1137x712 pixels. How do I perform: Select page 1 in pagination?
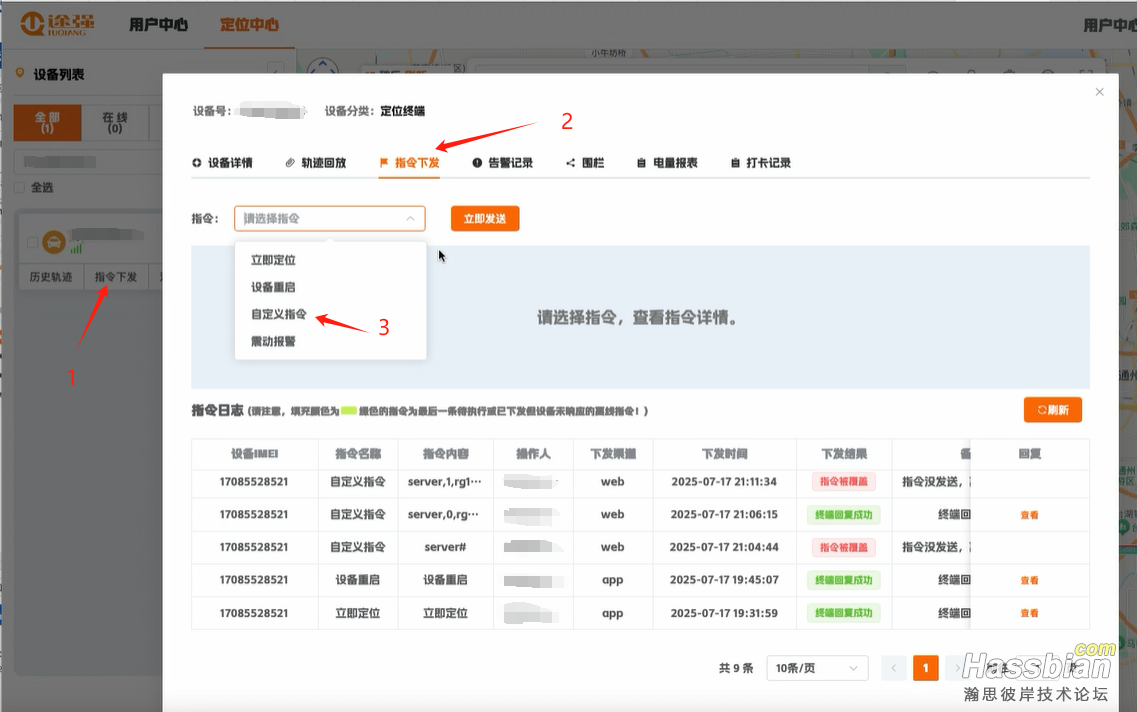pos(925,668)
